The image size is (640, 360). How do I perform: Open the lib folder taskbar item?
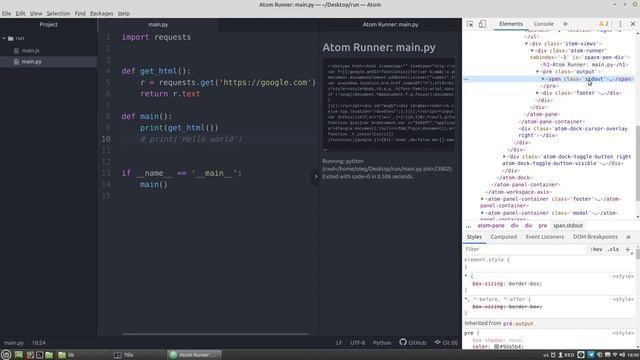pyautogui.click(x=66, y=355)
